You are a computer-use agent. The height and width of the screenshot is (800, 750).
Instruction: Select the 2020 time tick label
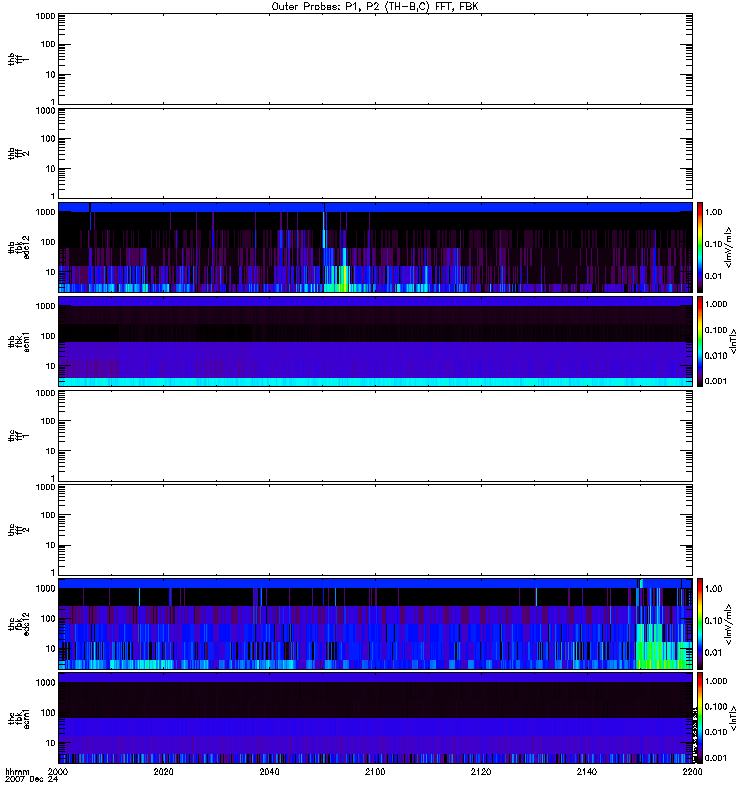coord(163,771)
